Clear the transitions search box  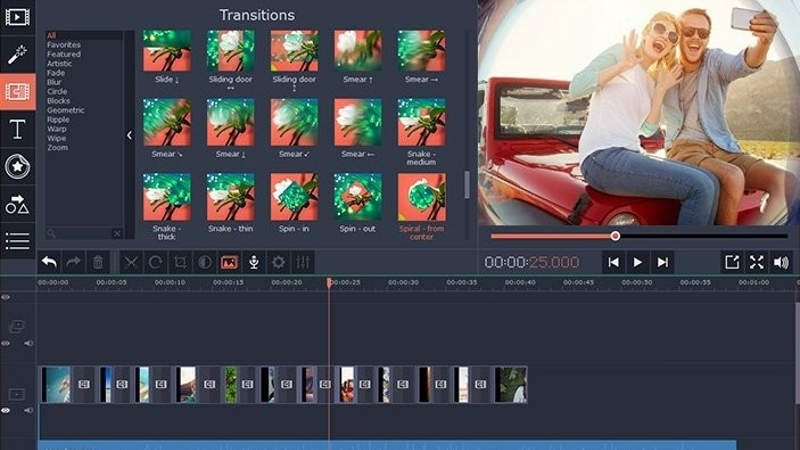(x=117, y=233)
